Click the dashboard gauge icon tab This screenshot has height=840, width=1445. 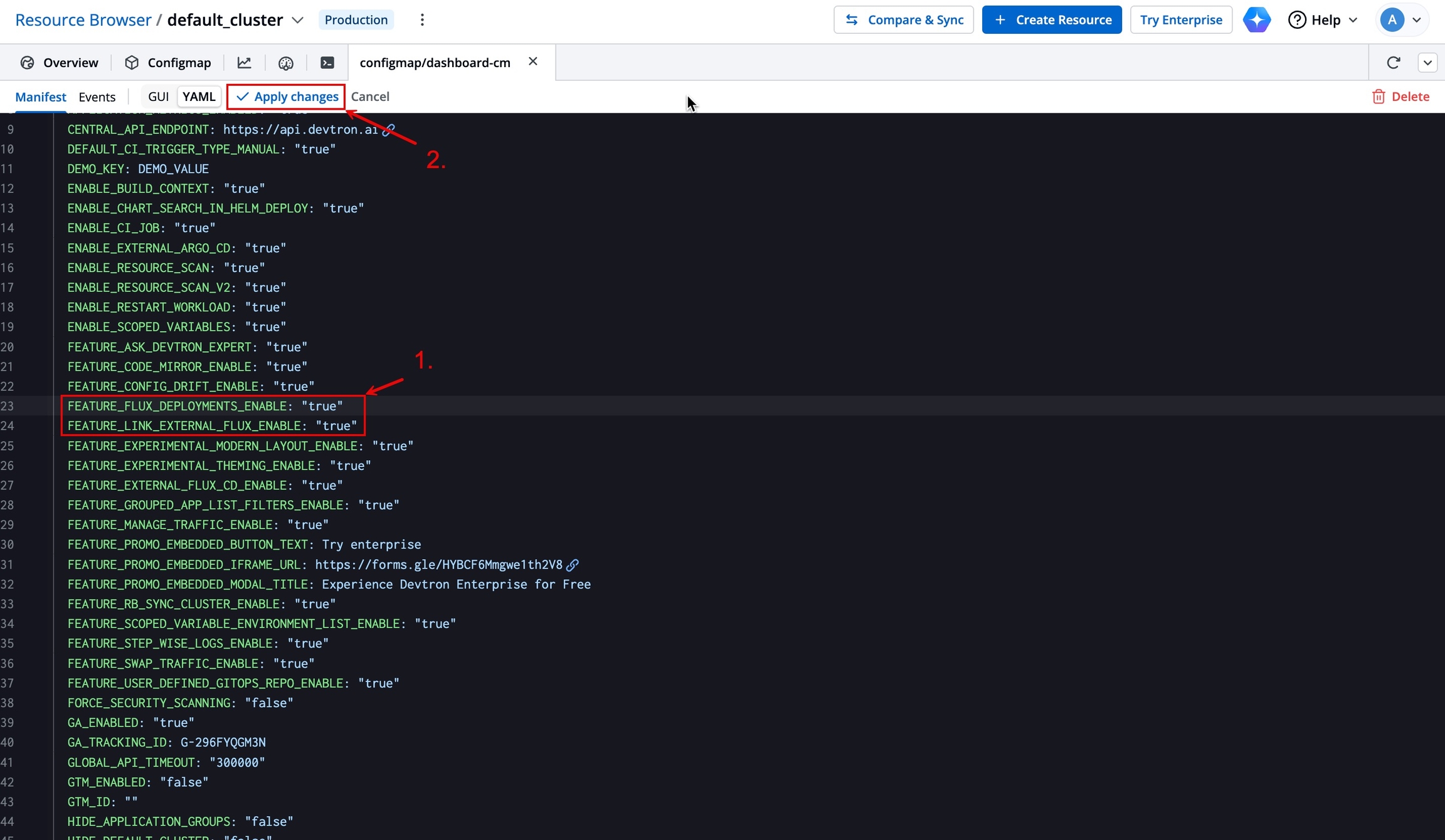(286, 63)
